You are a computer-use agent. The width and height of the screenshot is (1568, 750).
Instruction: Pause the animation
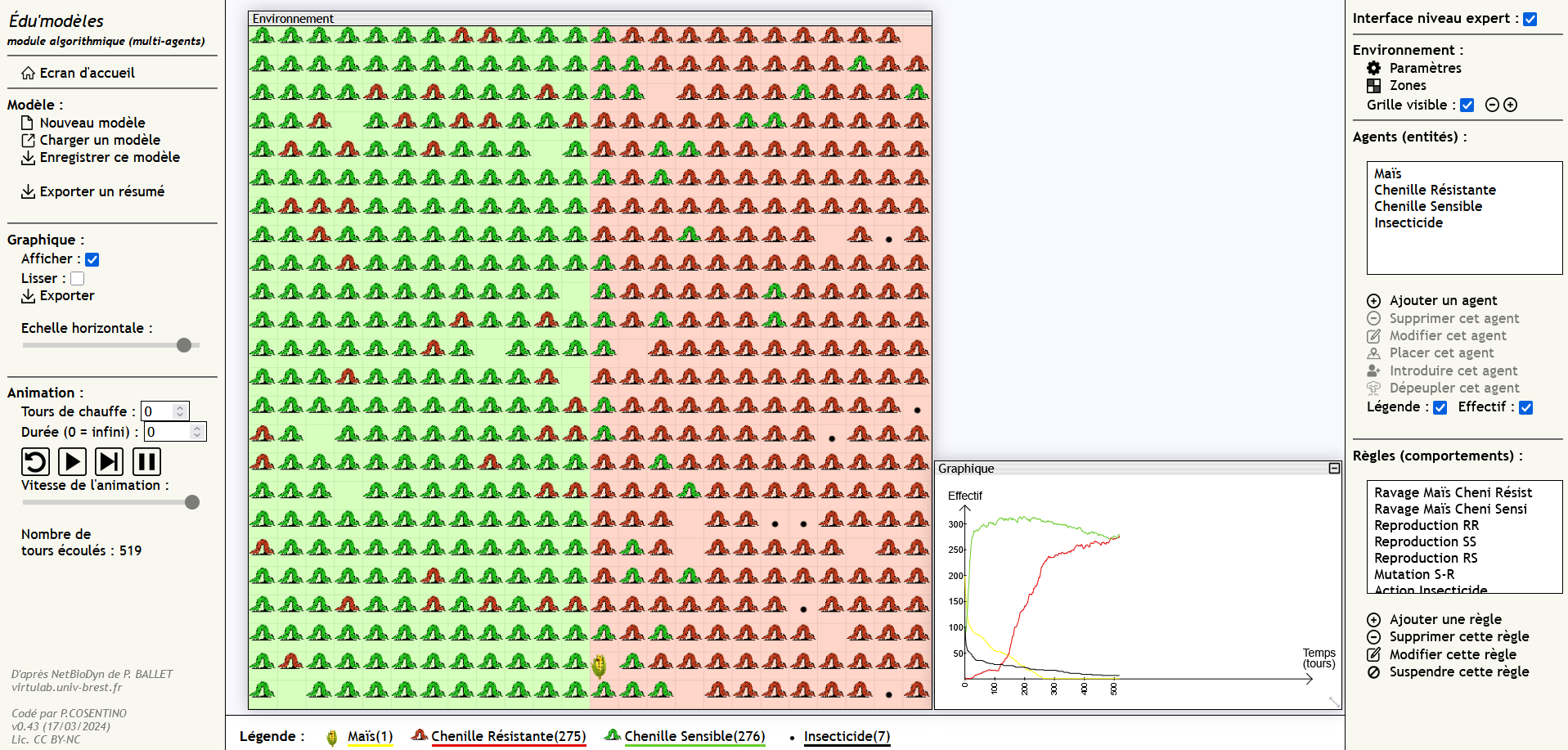[146, 462]
